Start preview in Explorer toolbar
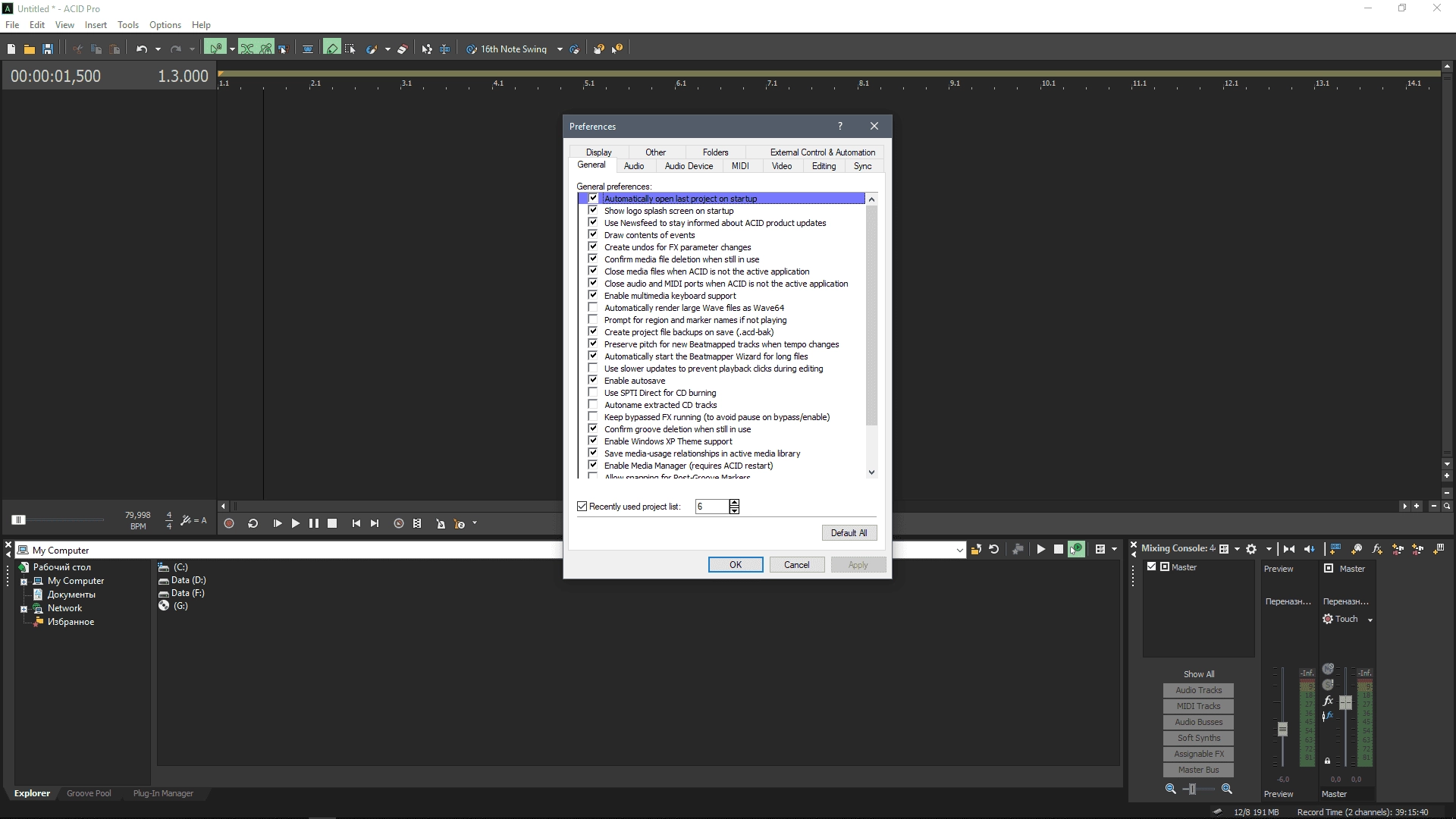The image size is (1456, 819). pos(1041,550)
